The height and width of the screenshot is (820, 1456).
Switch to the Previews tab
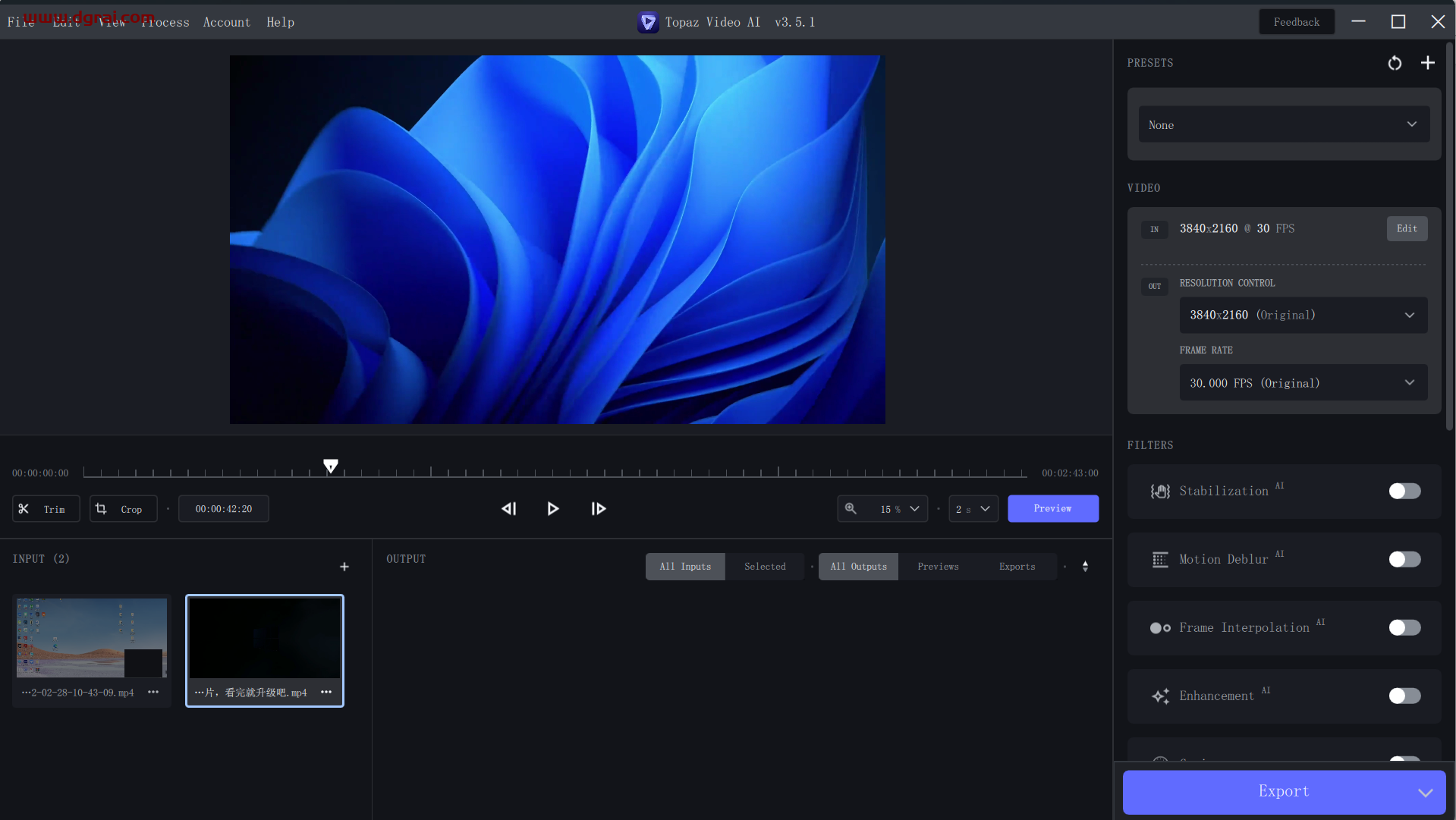click(x=938, y=567)
